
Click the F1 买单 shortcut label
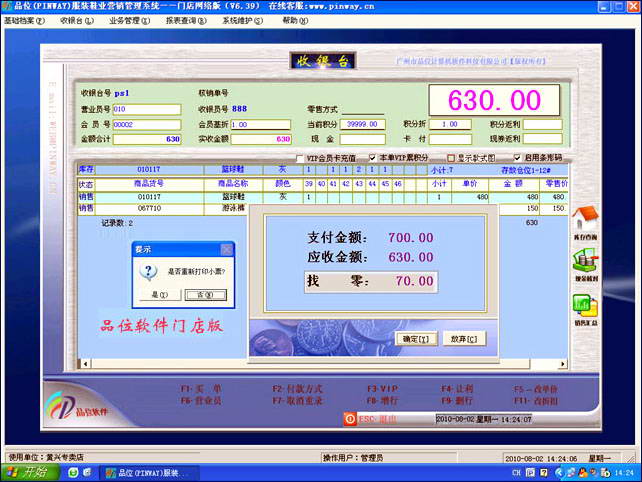(201, 389)
